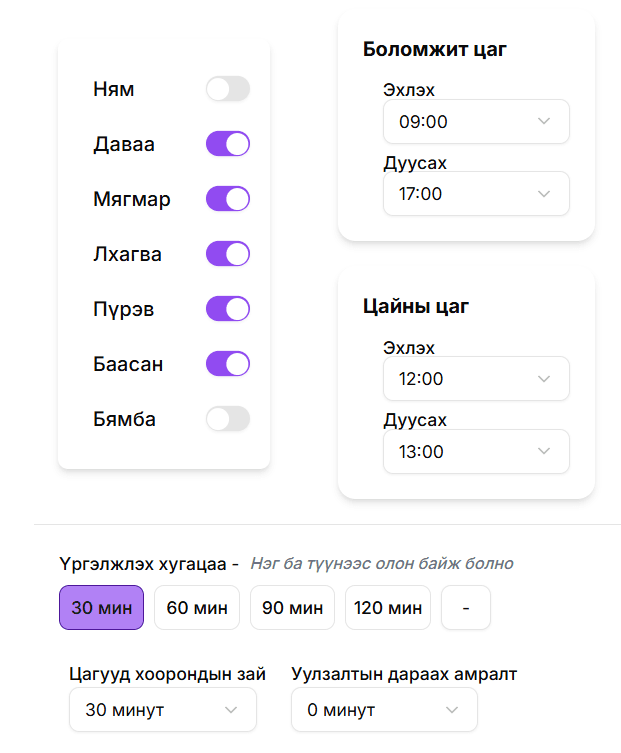The image size is (621, 753).
Task: Click the chevron in the 17:00 field
Action: 544,194
